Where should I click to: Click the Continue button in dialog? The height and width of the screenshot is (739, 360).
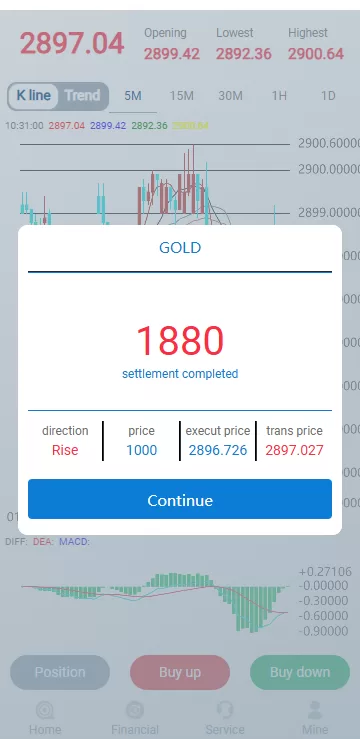click(180, 500)
